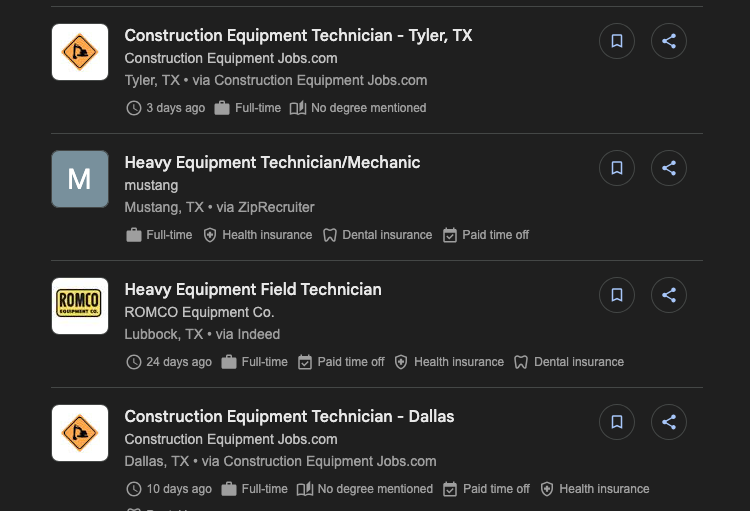Bookmark the Heavy Equipment Field Technician job

617,295
